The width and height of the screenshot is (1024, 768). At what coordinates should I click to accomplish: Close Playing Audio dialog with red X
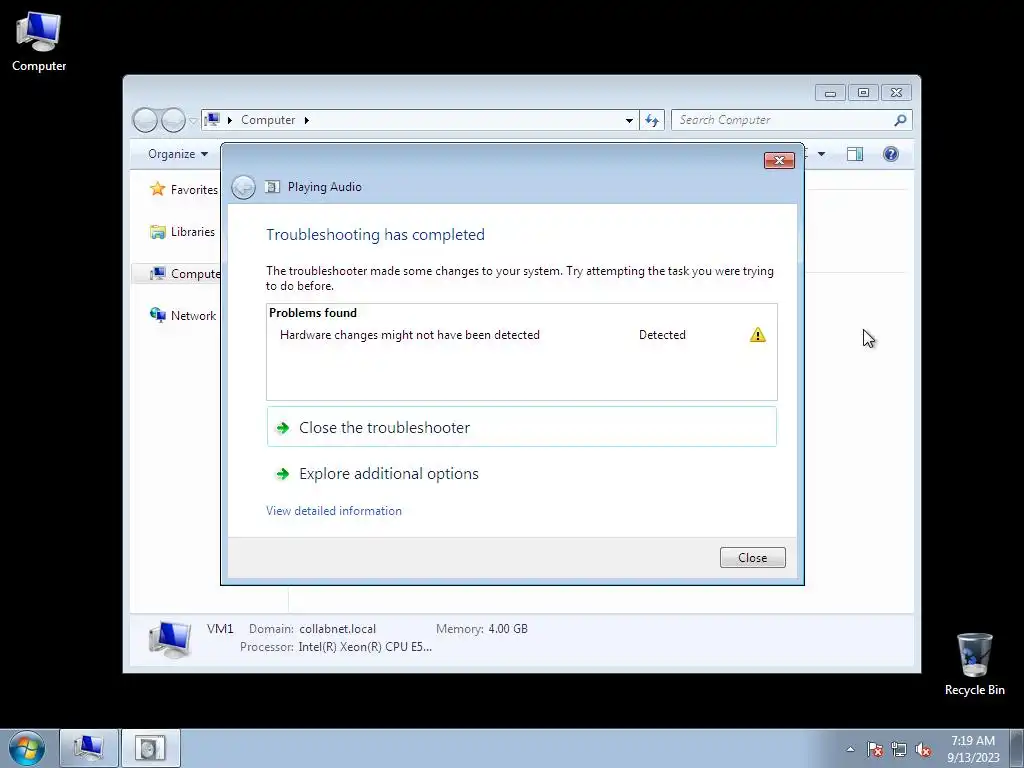point(779,161)
